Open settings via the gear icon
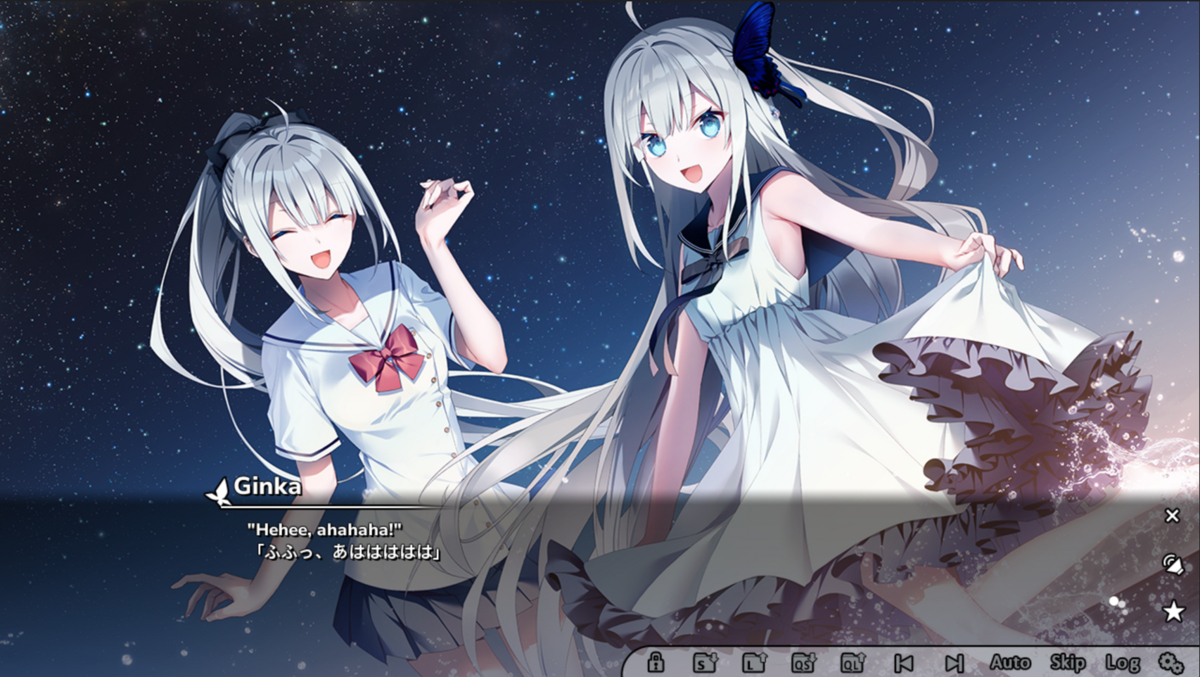Screen dimensions: 1200x677 pyautogui.click(x=1170, y=662)
